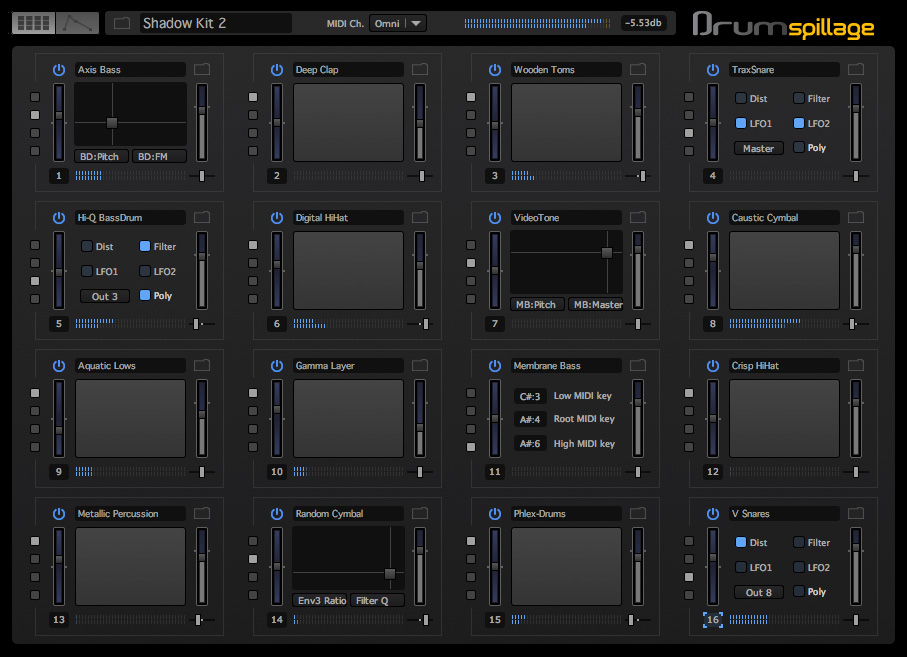Open BD:Pitch parameter selector on Axis Bass
This screenshot has width=907, height=657.
pyautogui.click(x=101, y=157)
